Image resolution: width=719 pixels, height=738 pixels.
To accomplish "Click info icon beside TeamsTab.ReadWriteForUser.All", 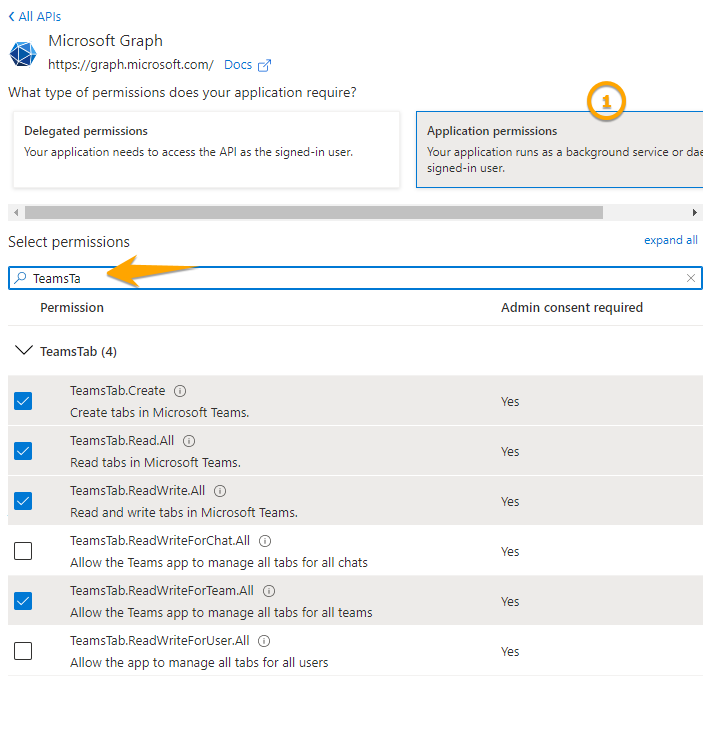I will pyautogui.click(x=264, y=641).
